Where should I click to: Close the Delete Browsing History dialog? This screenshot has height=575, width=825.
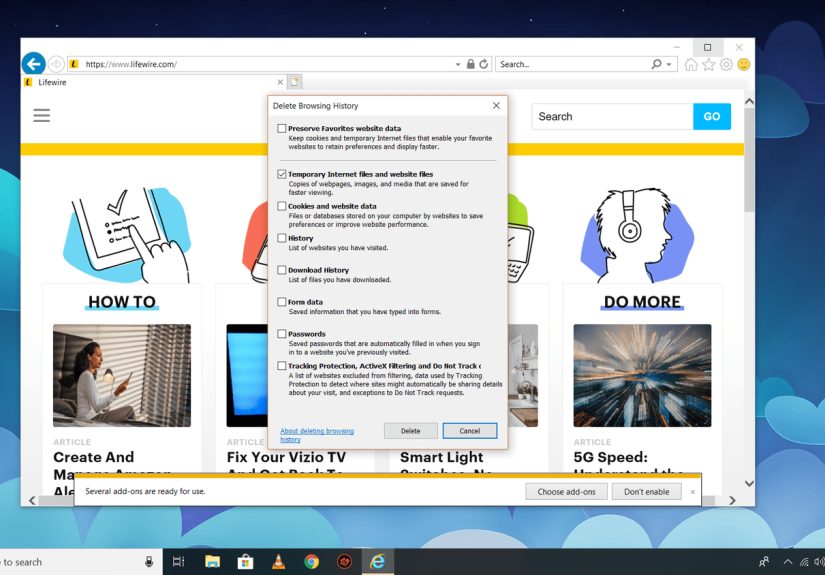(496, 106)
